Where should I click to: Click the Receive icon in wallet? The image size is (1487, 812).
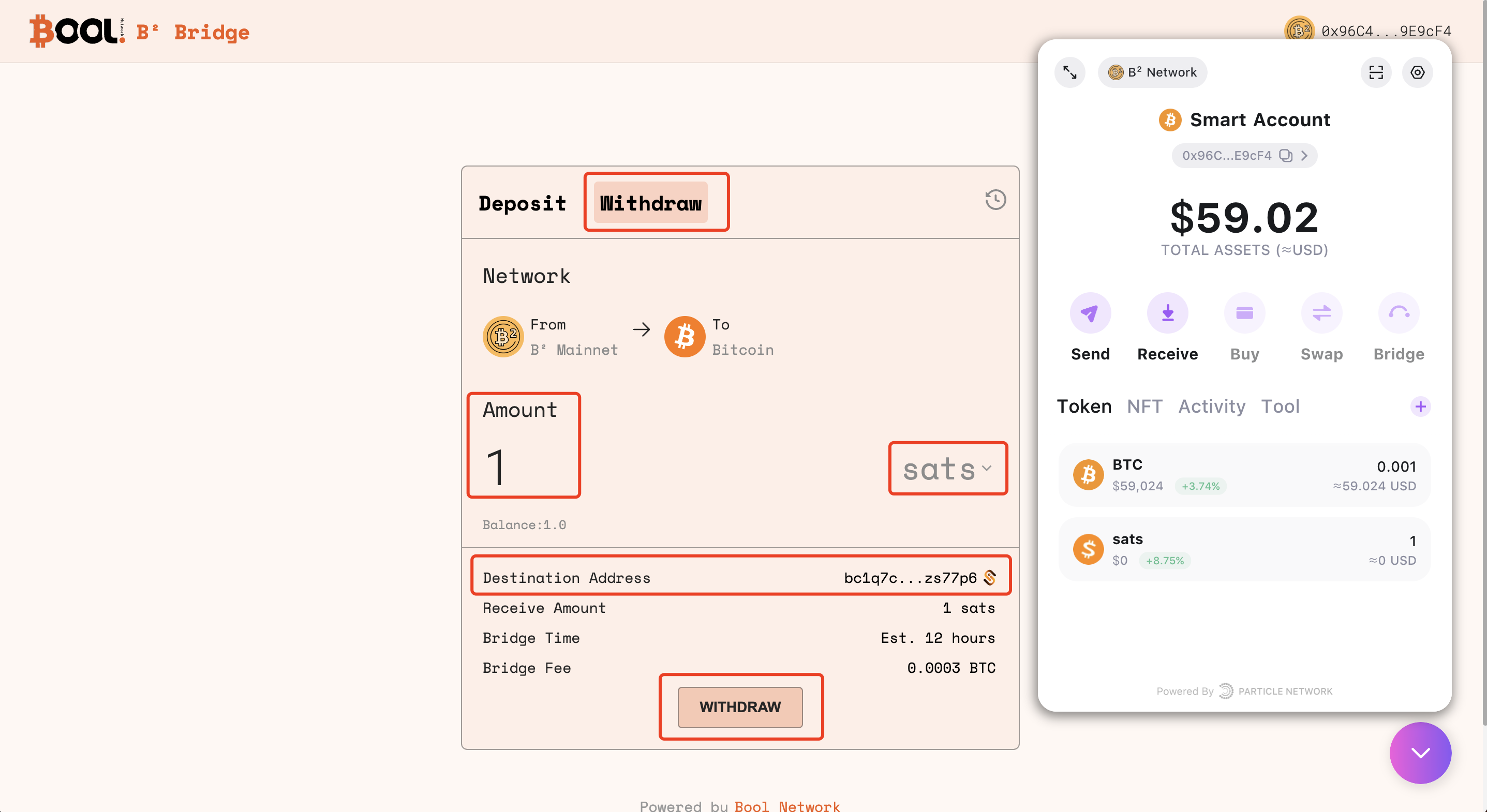[1167, 313]
